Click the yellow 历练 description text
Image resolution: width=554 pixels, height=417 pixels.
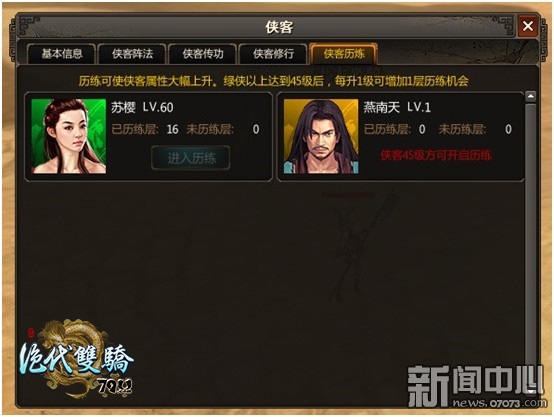click(273, 81)
